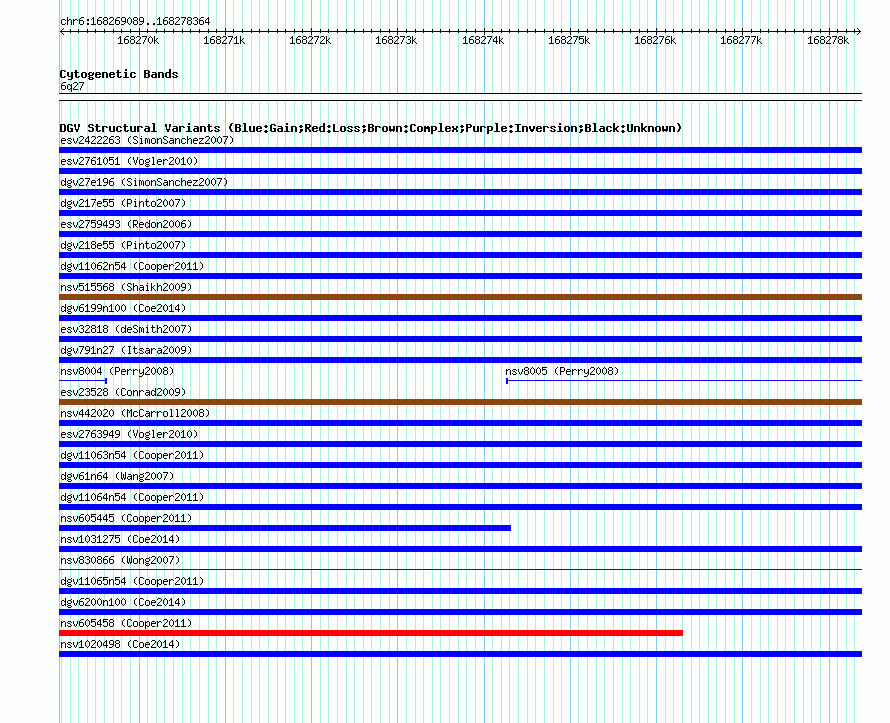Select the brown nsv515568 complex variant bar

tap(460, 297)
